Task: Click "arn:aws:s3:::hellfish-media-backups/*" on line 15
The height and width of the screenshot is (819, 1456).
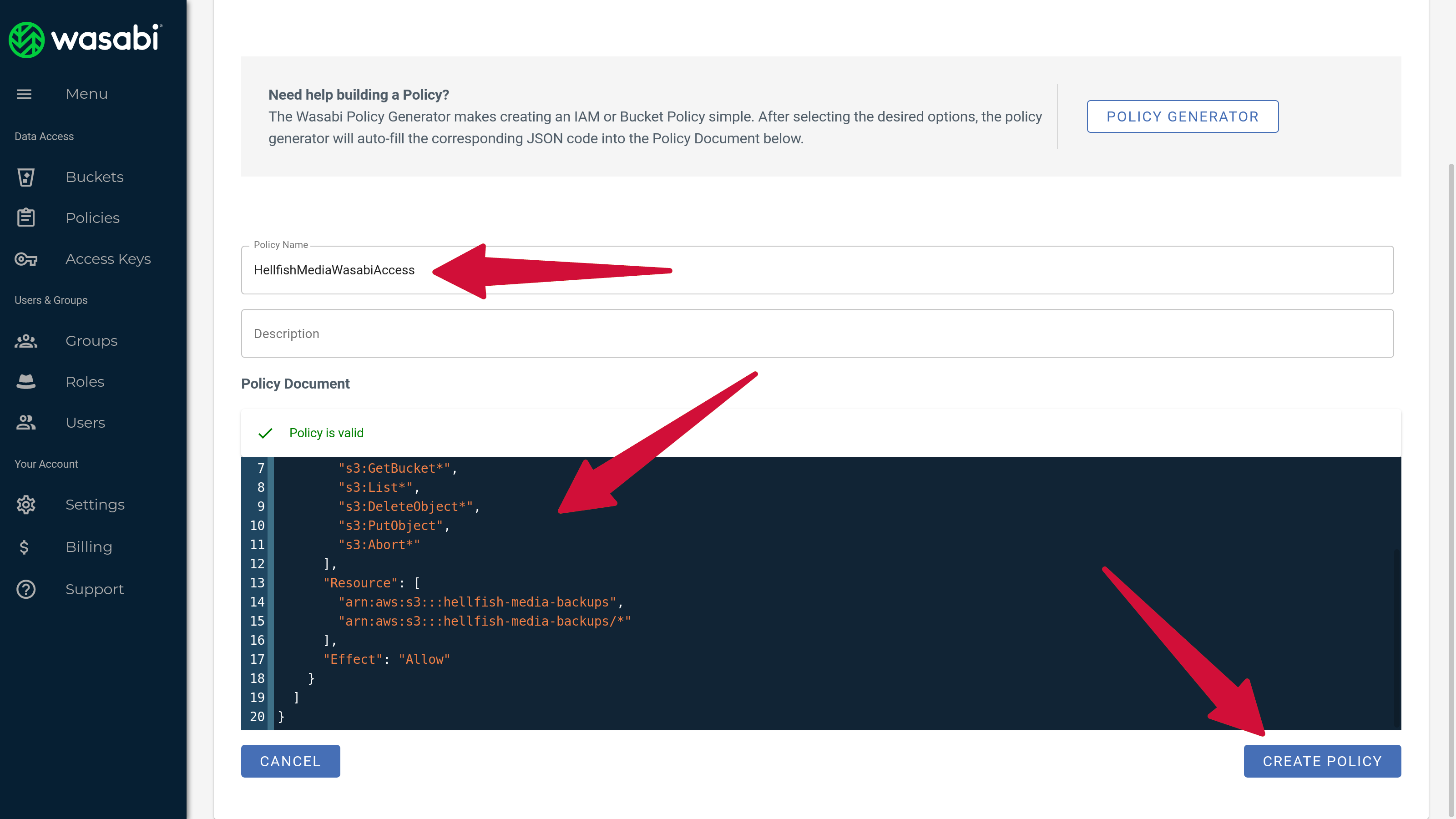Action: (485, 621)
